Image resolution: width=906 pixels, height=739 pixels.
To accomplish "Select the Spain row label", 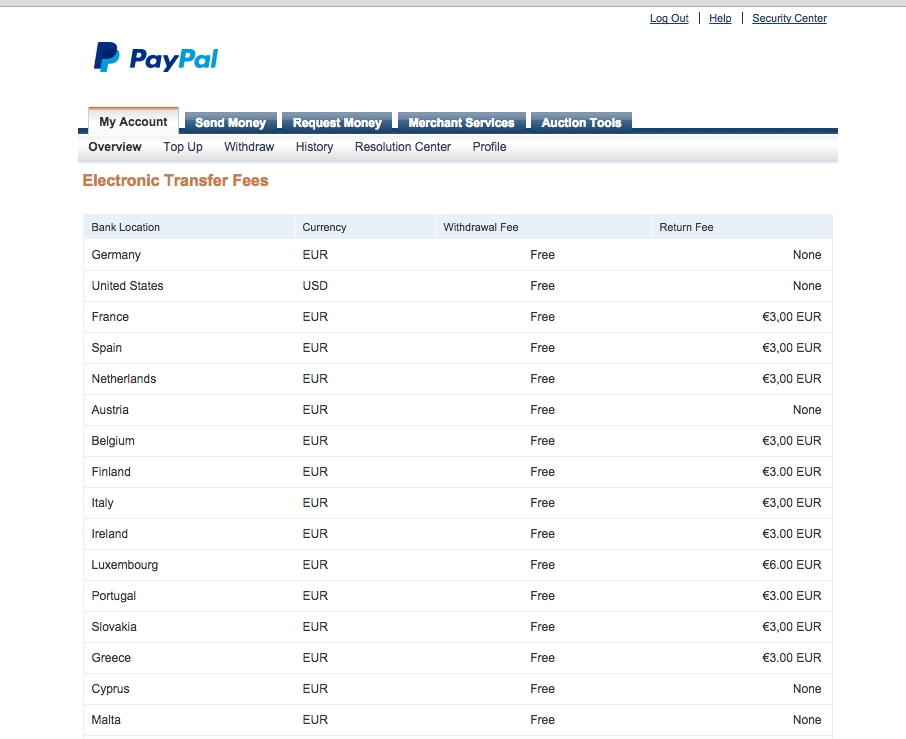I will 107,348.
